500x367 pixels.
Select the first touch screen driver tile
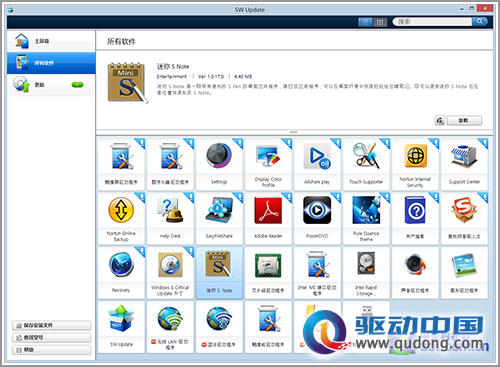121,164
